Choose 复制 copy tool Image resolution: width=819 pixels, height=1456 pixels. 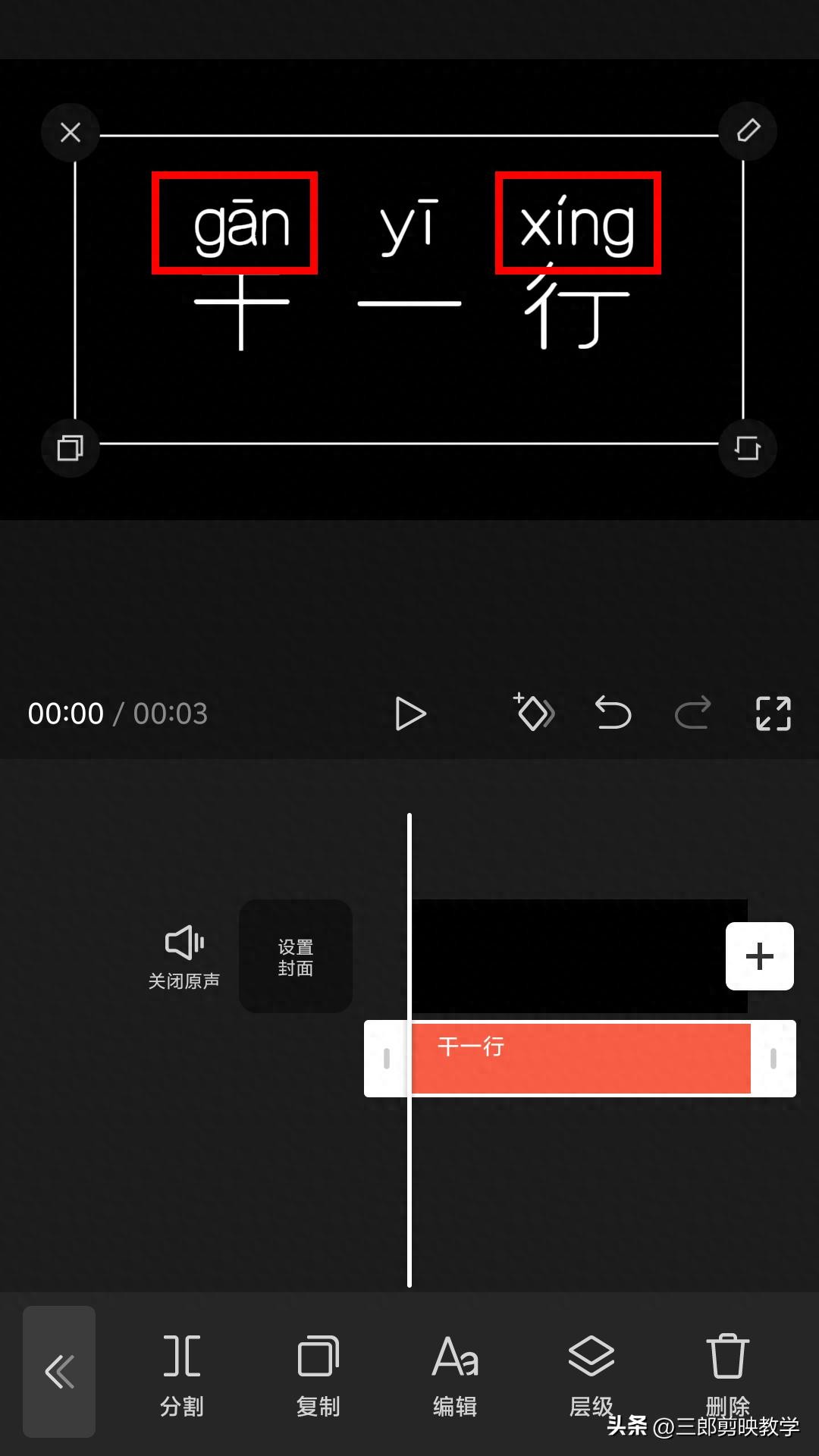318,1376
